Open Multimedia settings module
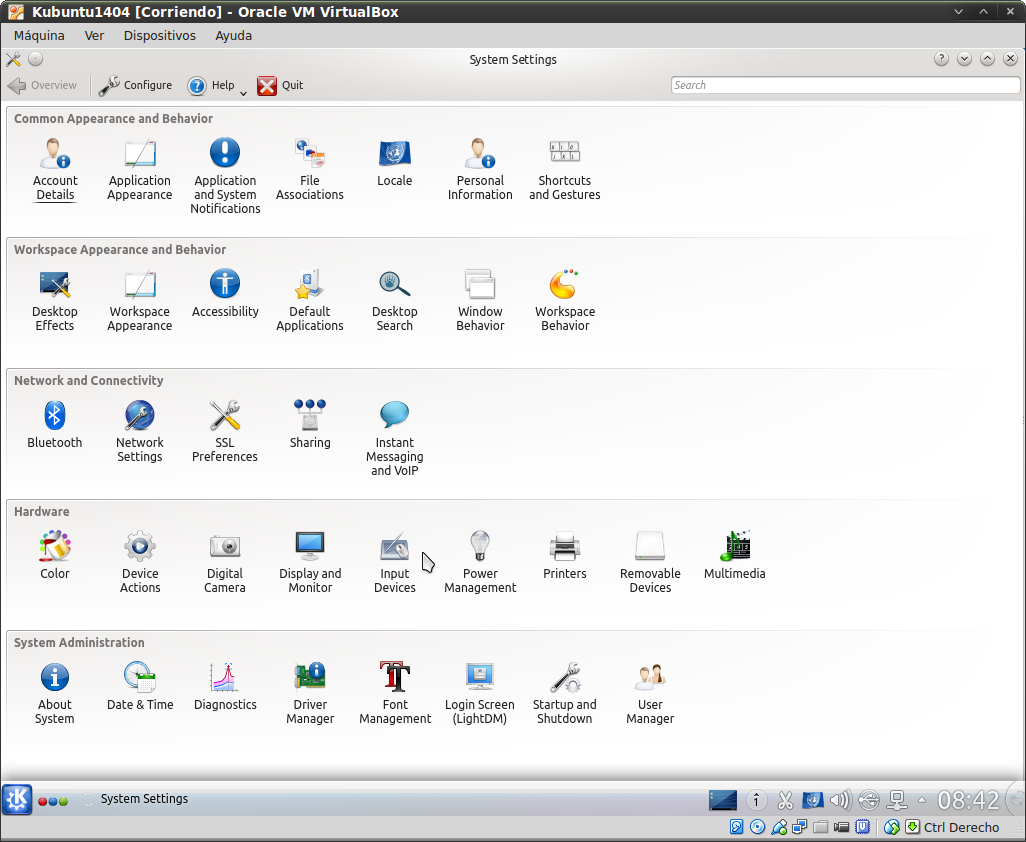The height and width of the screenshot is (842, 1026). (735, 555)
